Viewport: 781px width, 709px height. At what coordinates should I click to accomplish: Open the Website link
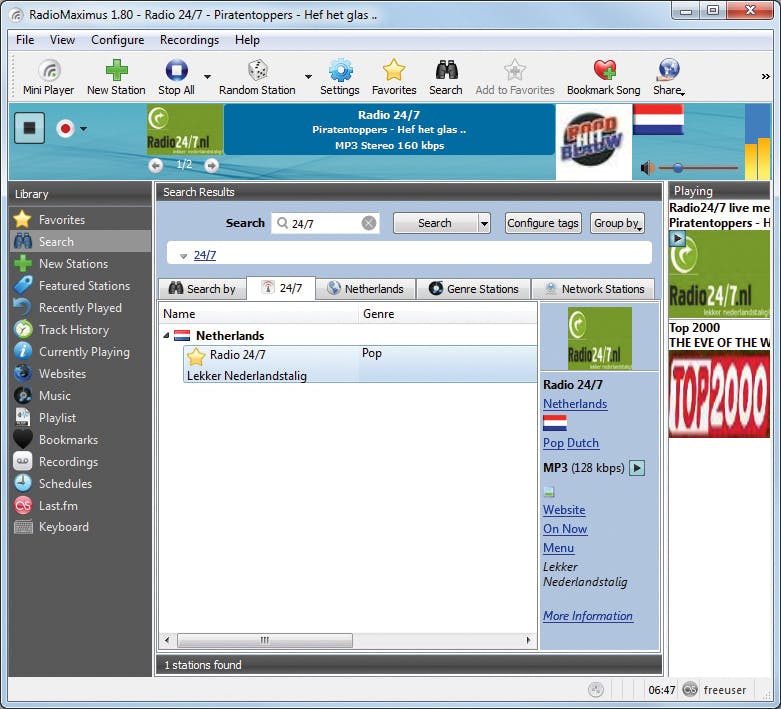[x=564, y=510]
